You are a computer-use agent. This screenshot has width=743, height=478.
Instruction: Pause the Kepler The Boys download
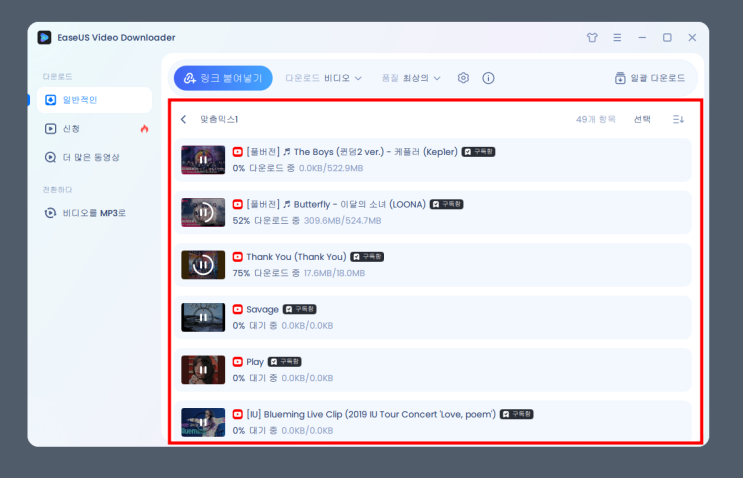[203, 160]
